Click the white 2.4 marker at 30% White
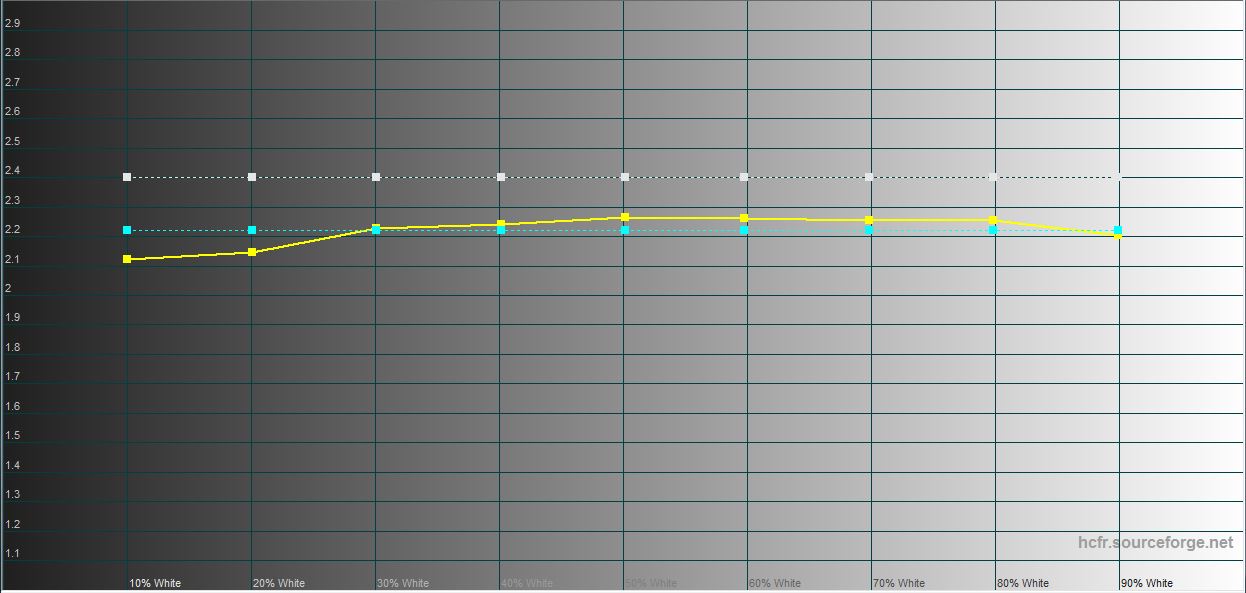This screenshot has width=1246, height=593. click(x=376, y=177)
